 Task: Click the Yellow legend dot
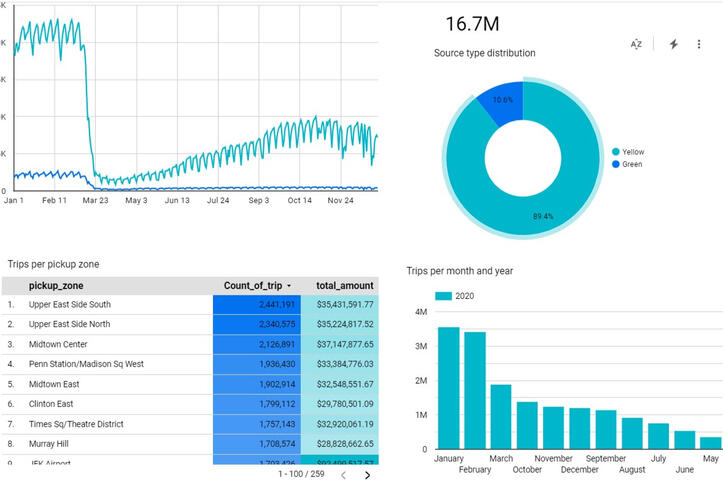click(x=614, y=152)
